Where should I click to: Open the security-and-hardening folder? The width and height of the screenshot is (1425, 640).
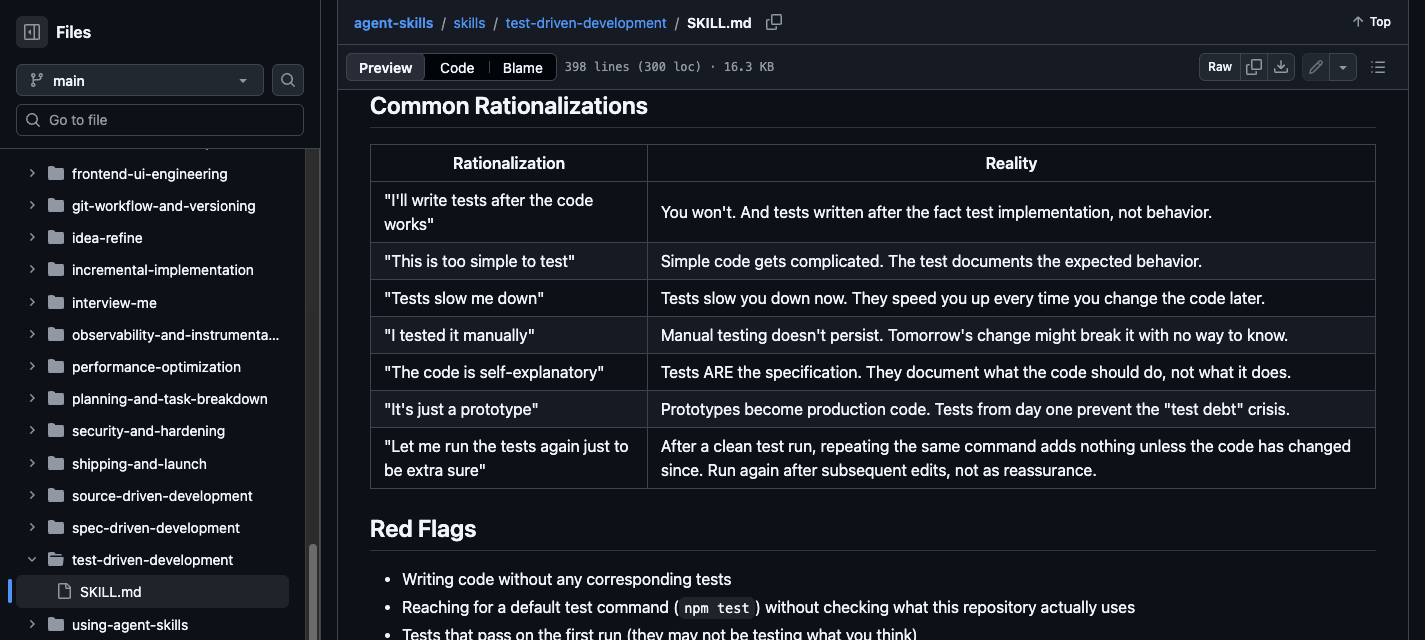[148, 431]
